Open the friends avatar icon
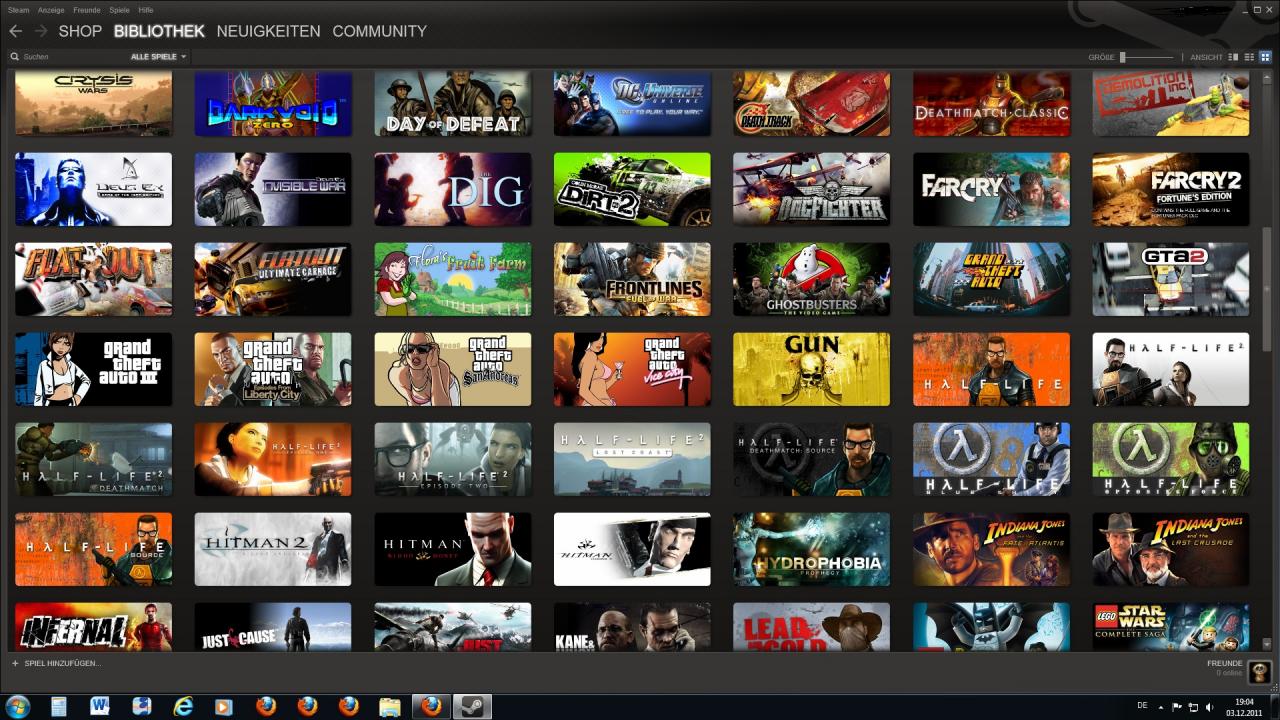The height and width of the screenshot is (720, 1280). click(1259, 671)
